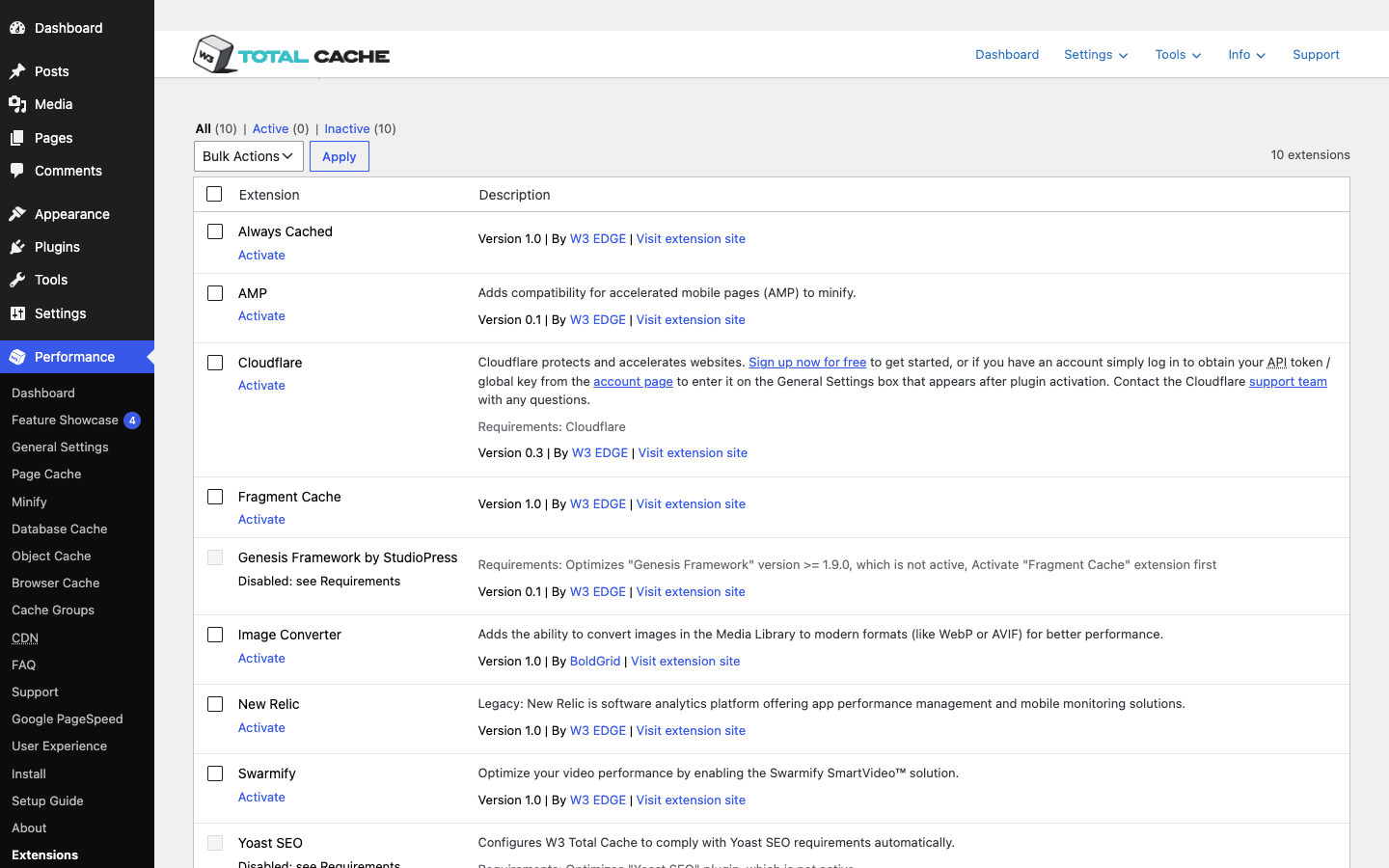Show All extensions filter

(x=203, y=129)
